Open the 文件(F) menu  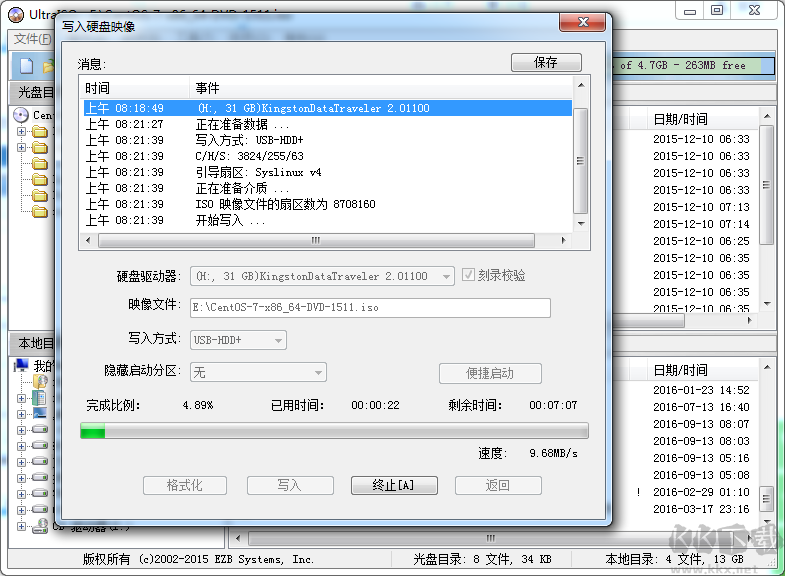pos(32,39)
